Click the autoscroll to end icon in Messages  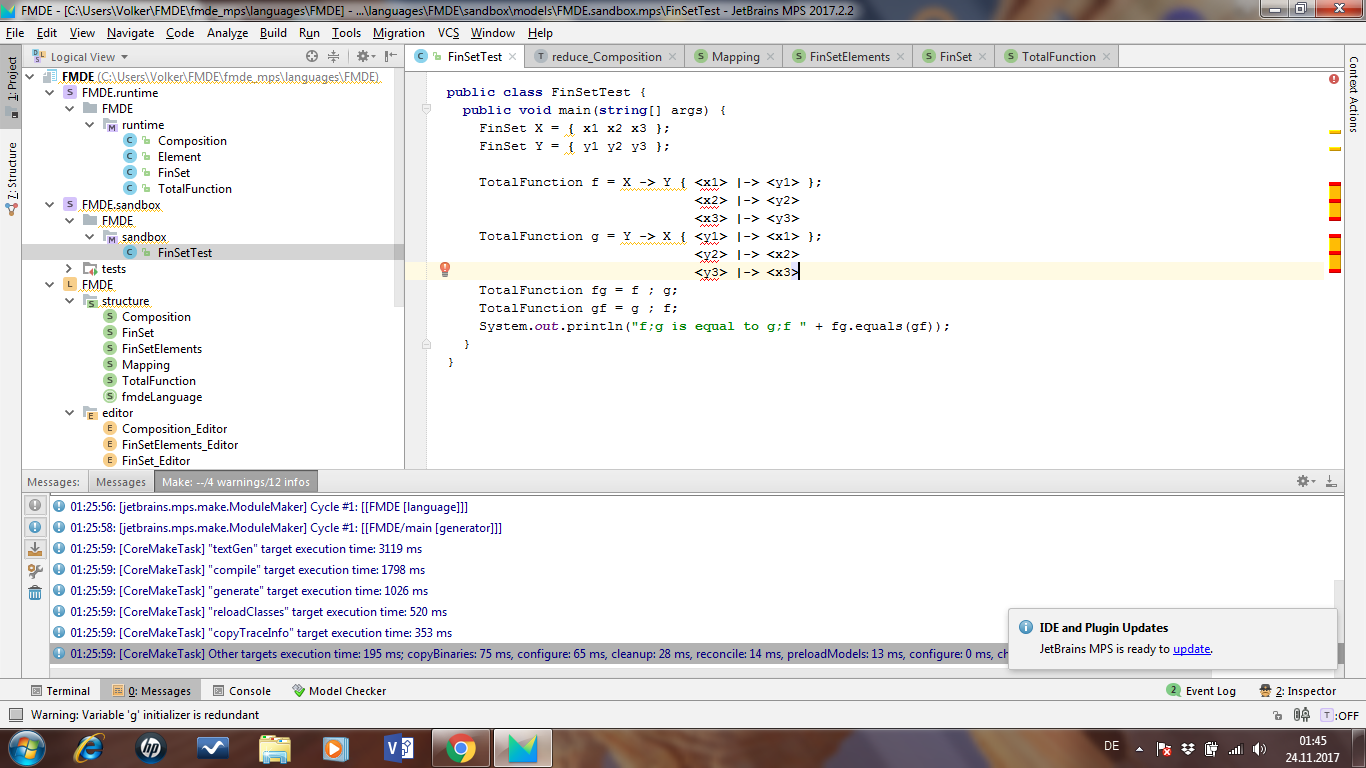pos(35,549)
